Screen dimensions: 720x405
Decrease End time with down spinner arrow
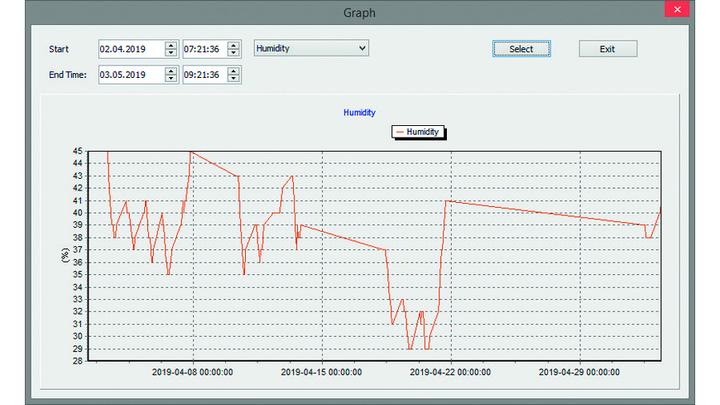coord(234,79)
